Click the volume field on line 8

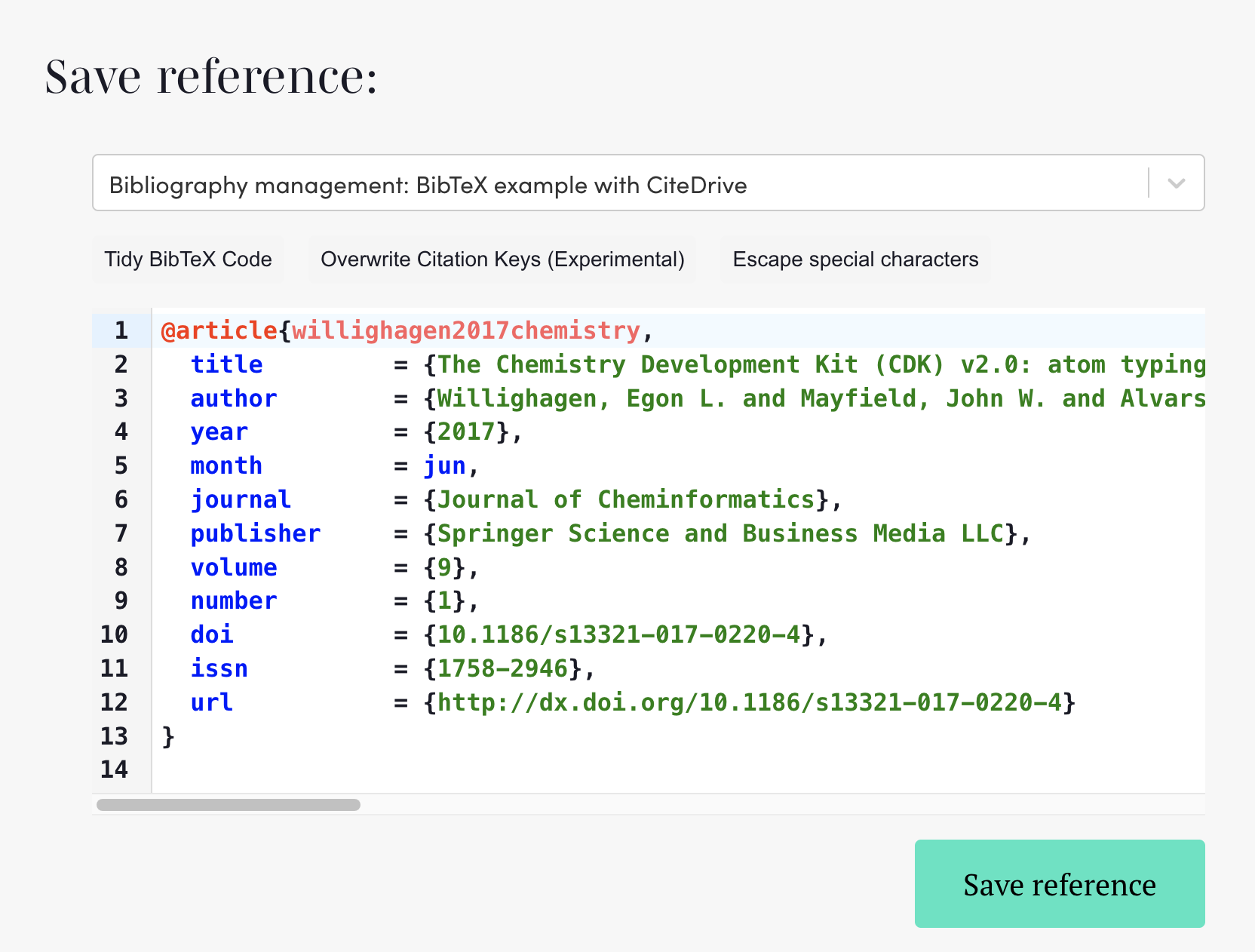pos(234,567)
